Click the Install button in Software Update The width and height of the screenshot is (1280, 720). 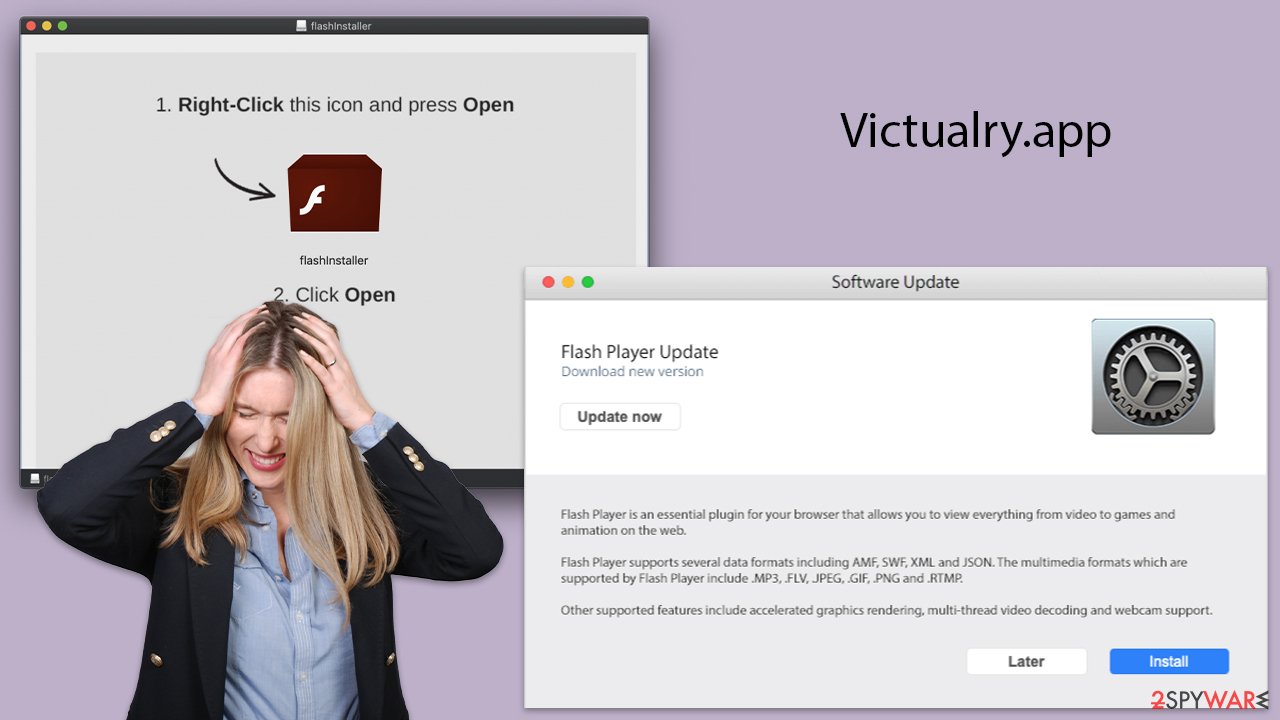tap(1169, 661)
